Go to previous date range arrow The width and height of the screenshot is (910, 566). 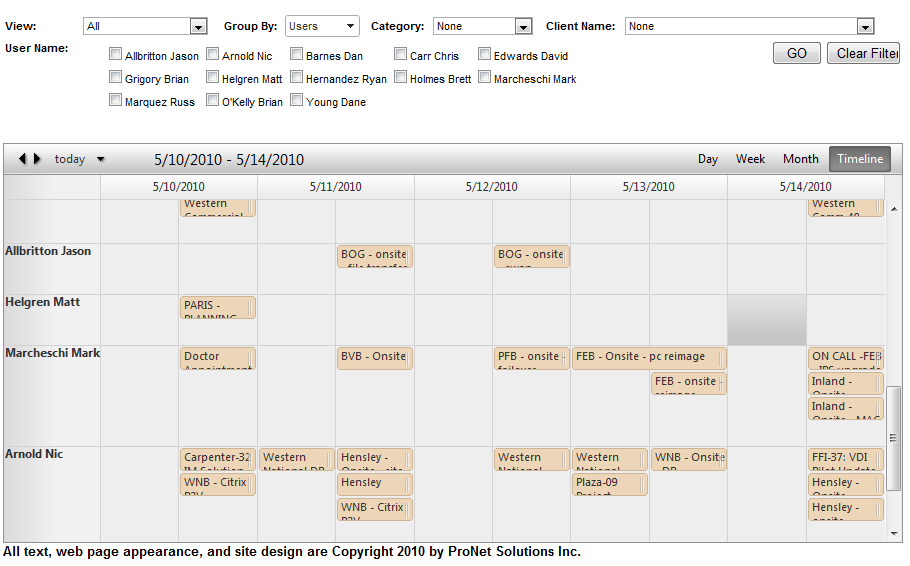[x=22, y=159]
